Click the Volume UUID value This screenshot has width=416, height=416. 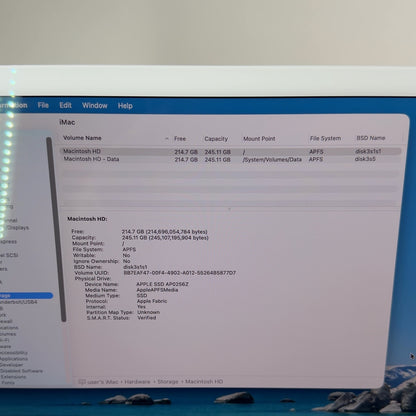(180, 273)
